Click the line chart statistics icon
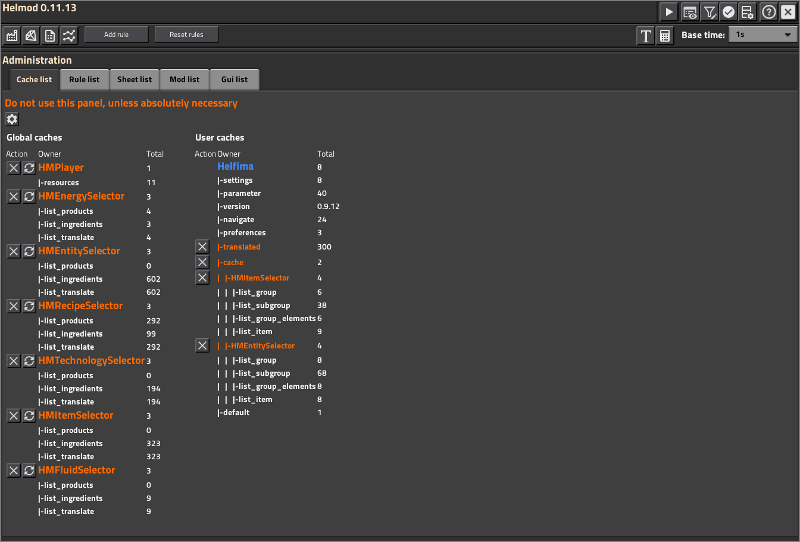 point(68,35)
